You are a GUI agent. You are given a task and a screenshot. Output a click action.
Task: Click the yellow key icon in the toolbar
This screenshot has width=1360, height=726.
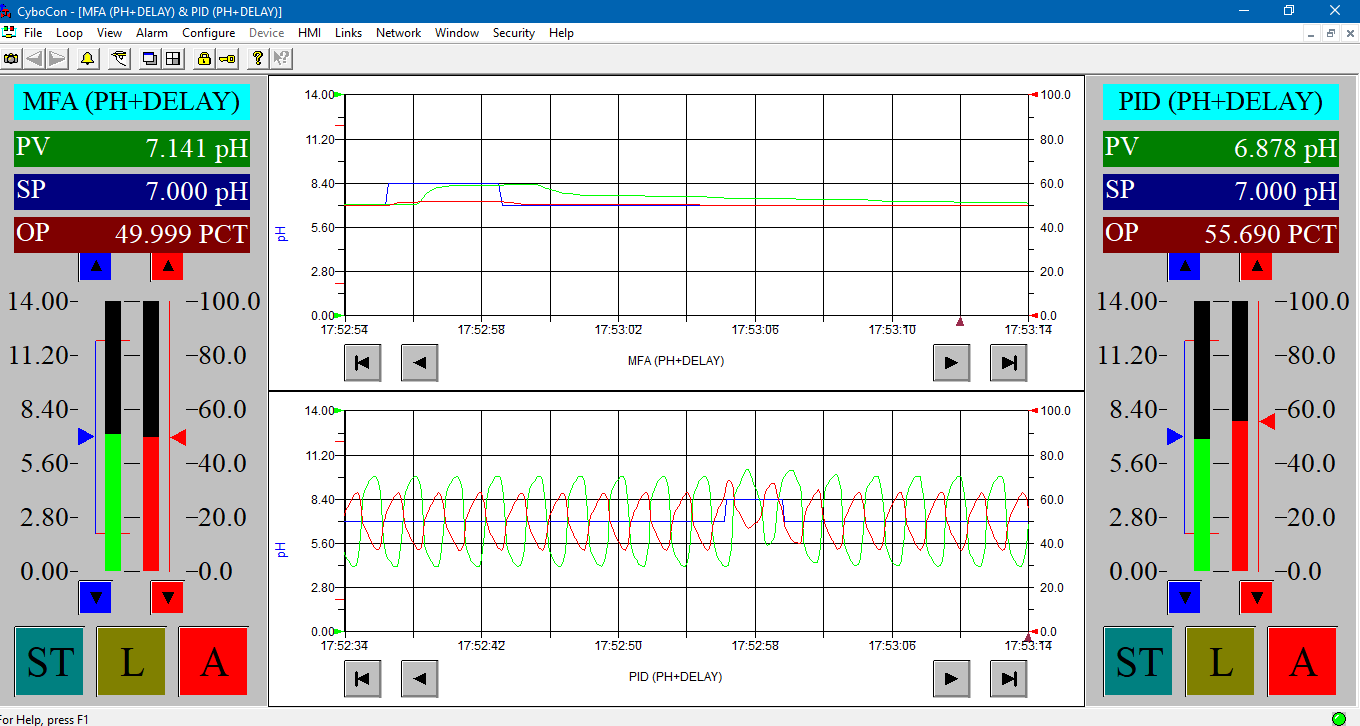point(227,59)
